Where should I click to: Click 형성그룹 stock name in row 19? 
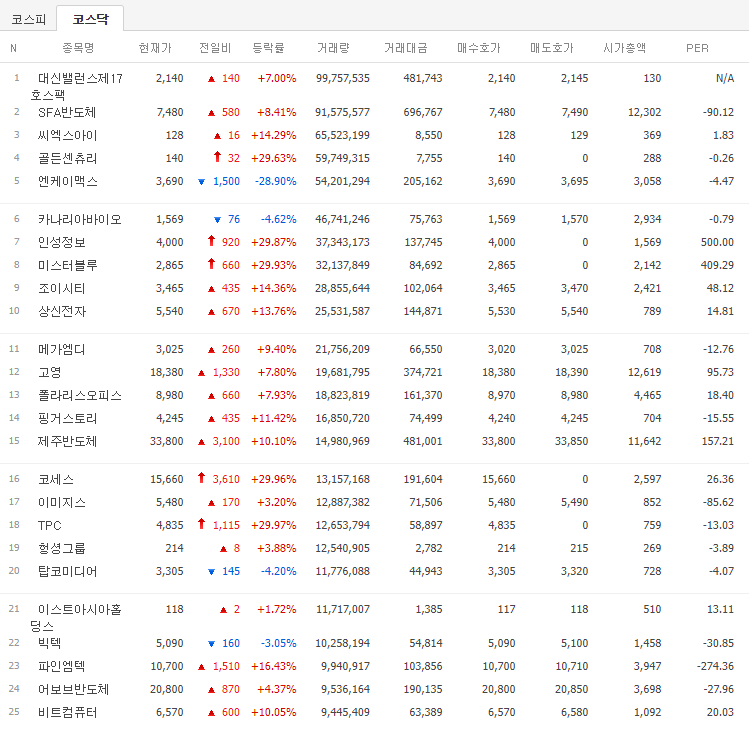[x=62, y=548]
